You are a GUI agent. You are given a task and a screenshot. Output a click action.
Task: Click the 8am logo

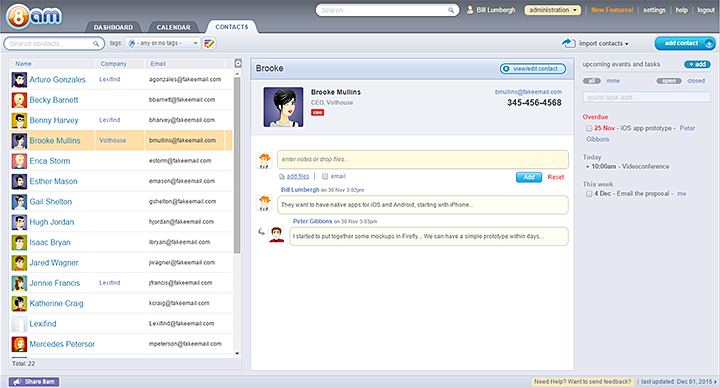[34, 17]
